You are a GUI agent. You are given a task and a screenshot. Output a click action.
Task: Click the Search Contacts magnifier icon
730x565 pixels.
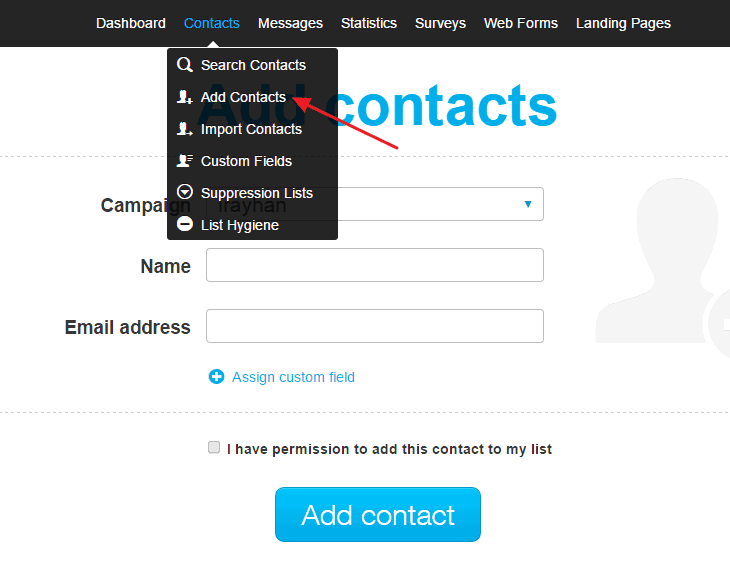(x=184, y=65)
